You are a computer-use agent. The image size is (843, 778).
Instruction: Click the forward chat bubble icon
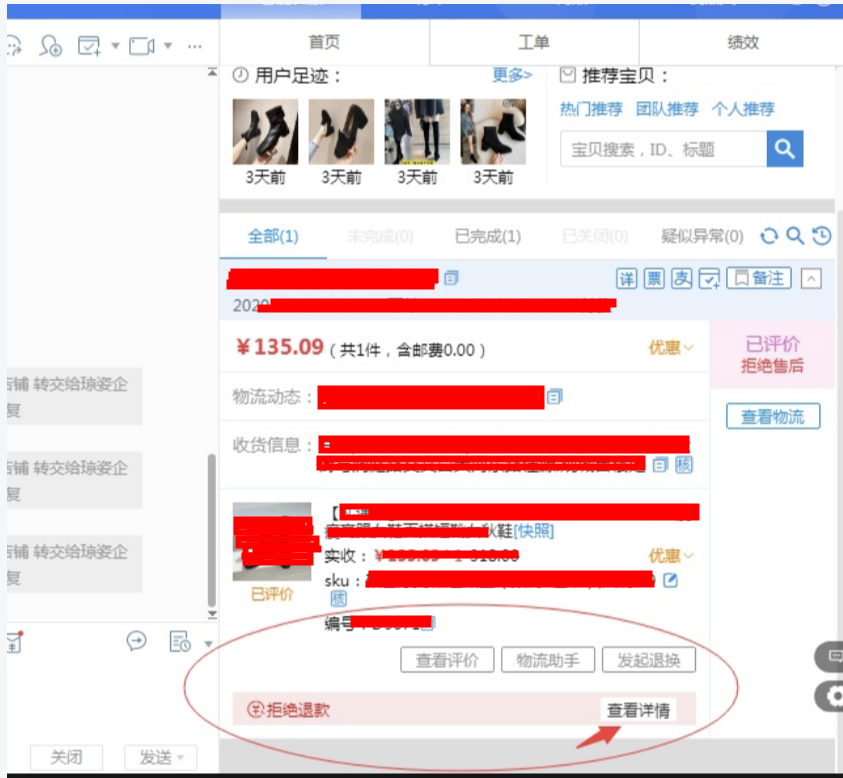click(x=137, y=641)
